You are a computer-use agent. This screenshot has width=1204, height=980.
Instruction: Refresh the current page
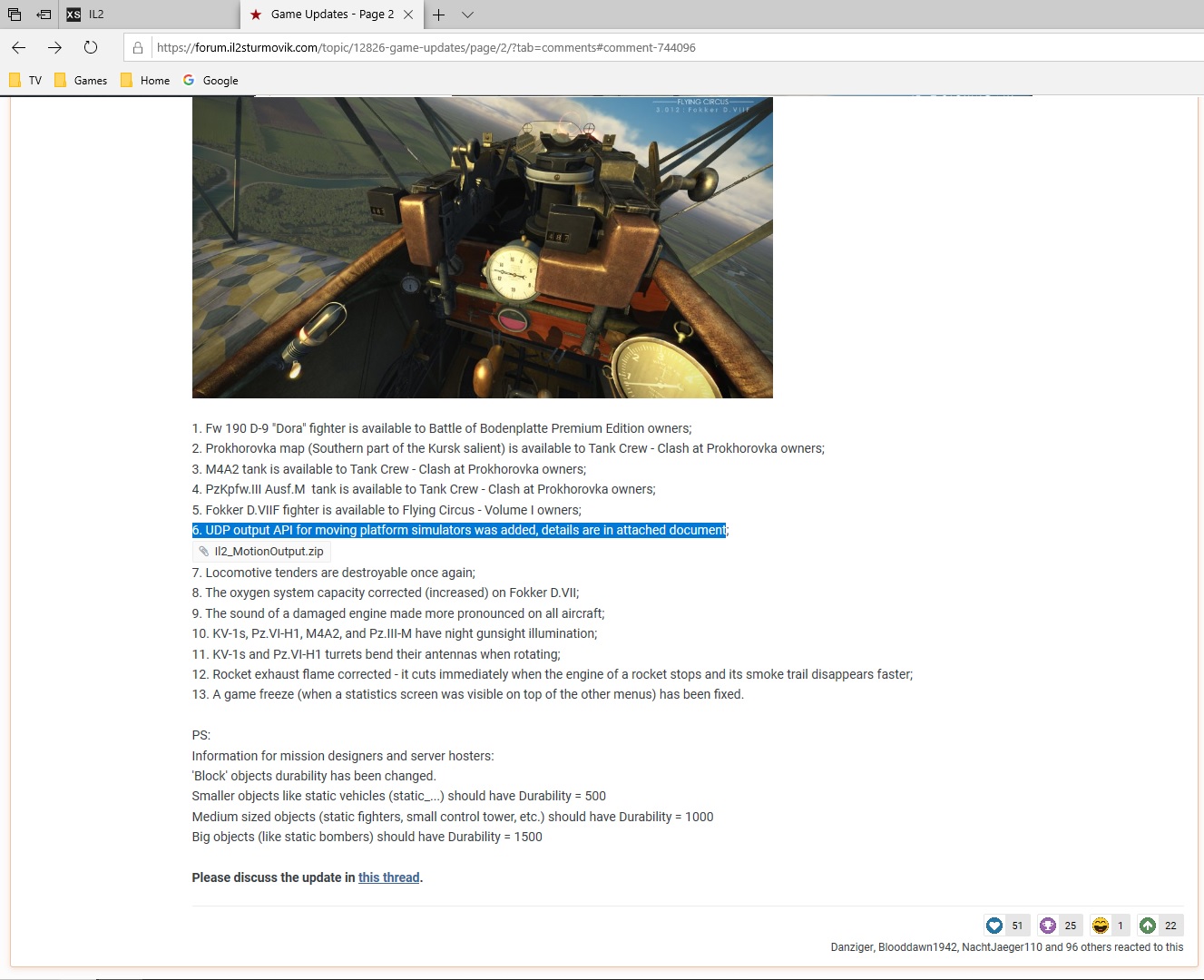tap(91, 47)
